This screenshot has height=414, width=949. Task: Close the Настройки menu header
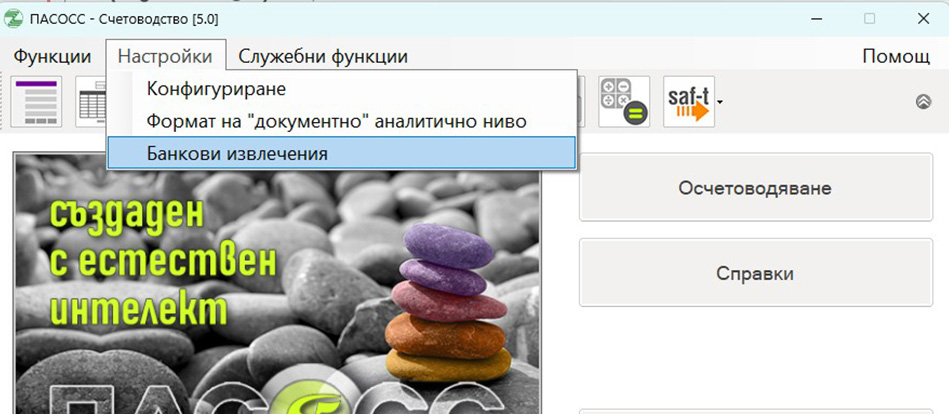point(165,56)
